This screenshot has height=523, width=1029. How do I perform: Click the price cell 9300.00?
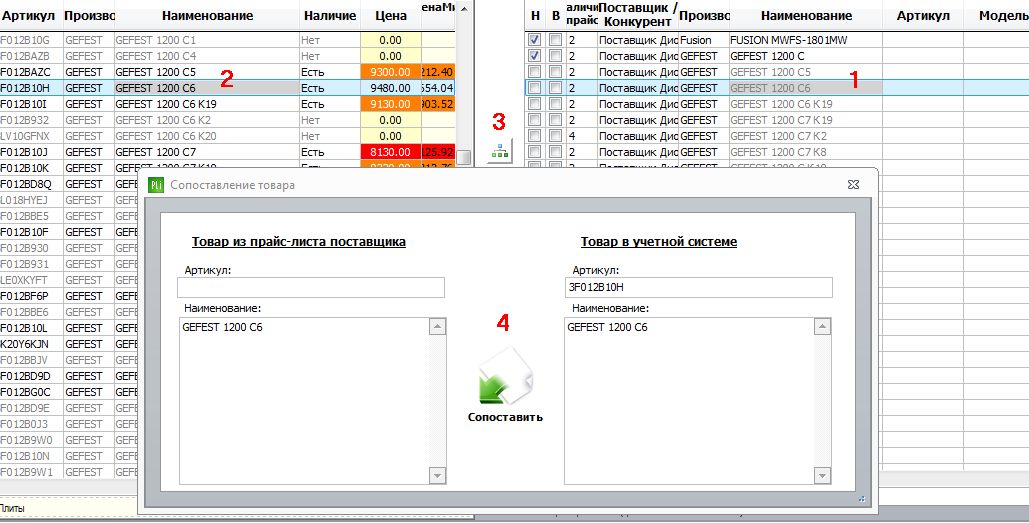tap(391, 72)
